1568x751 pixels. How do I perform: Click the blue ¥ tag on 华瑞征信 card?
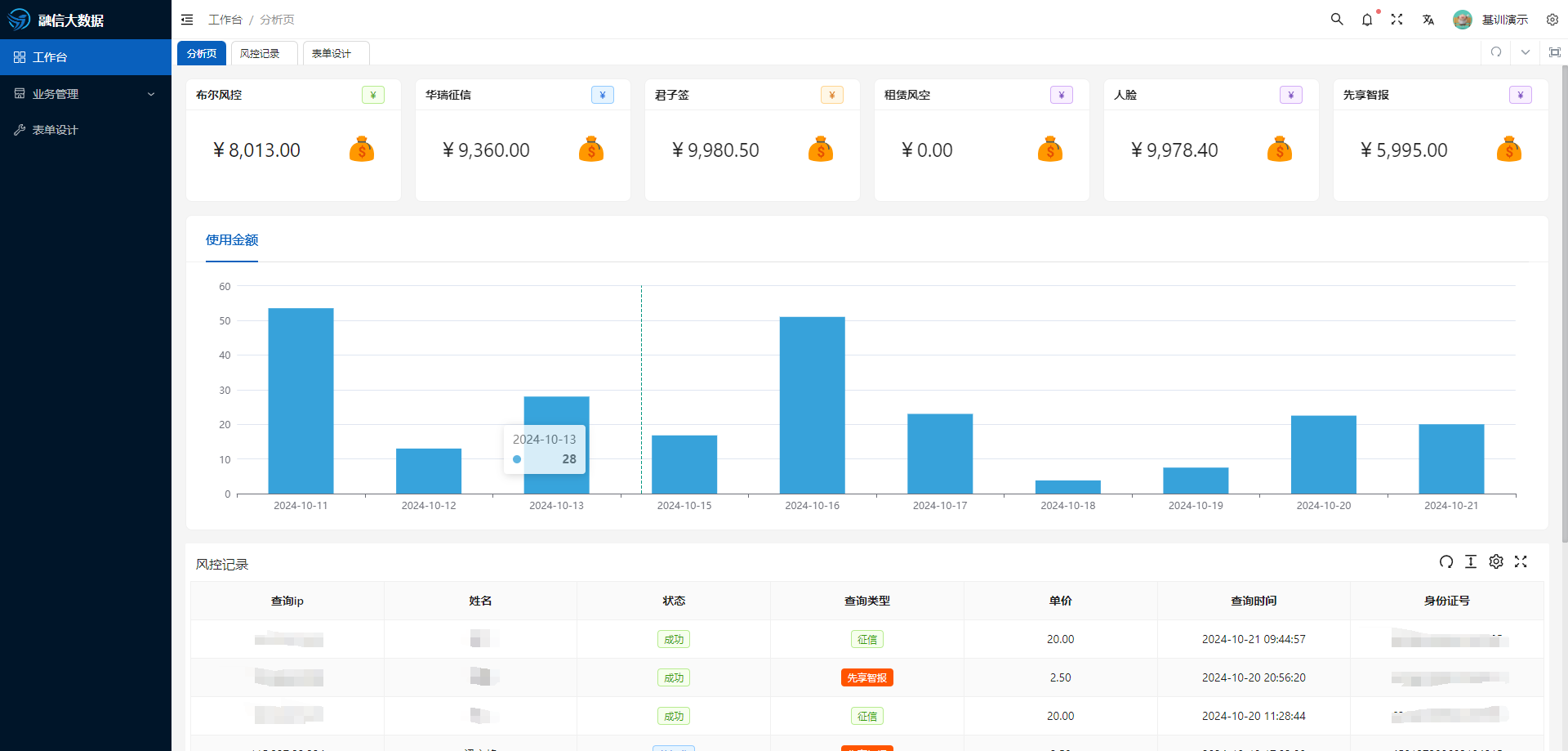(x=603, y=95)
